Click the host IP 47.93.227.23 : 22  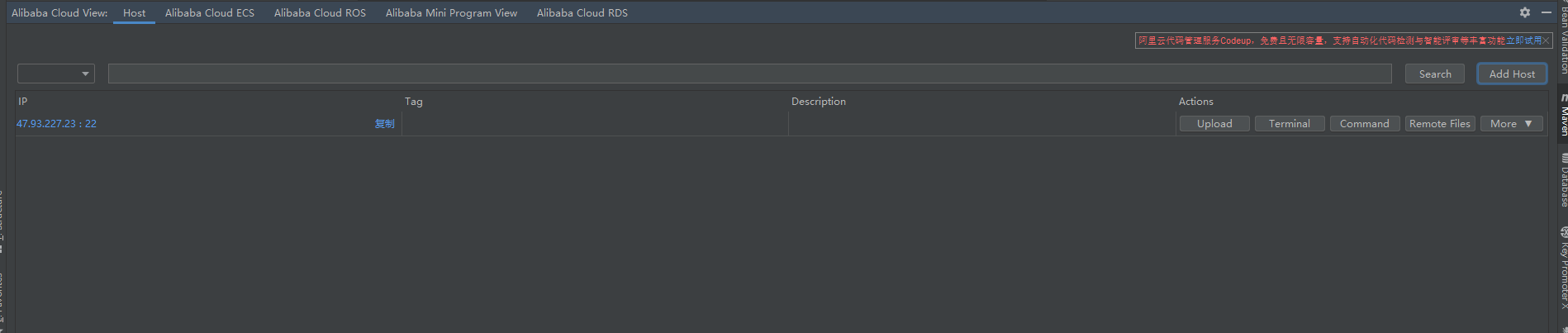point(56,124)
